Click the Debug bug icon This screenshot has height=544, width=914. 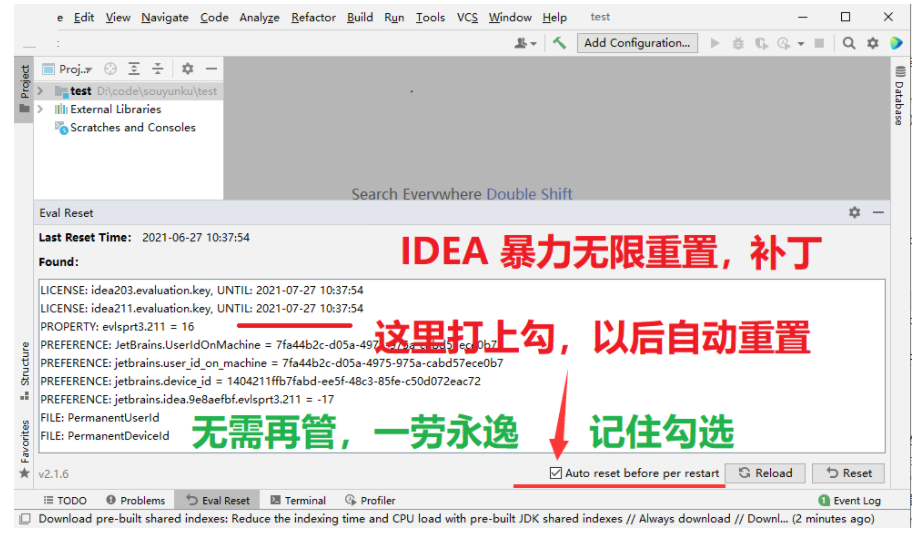point(738,43)
